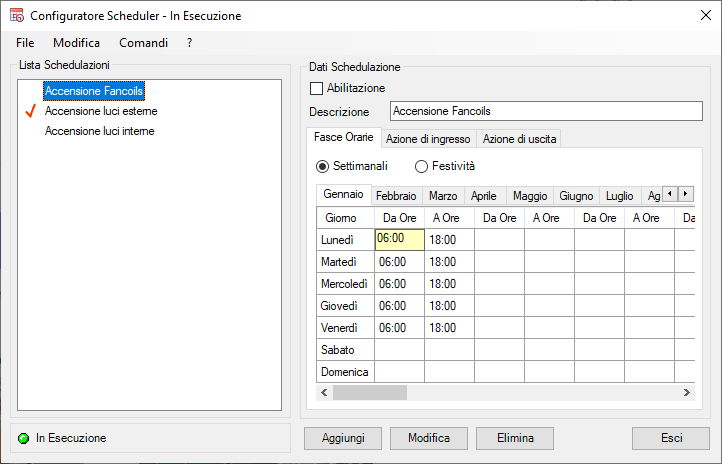Open the Comandi menu
Image resolution: width=722 pixels, height=464 pixels.
(143, 43)
